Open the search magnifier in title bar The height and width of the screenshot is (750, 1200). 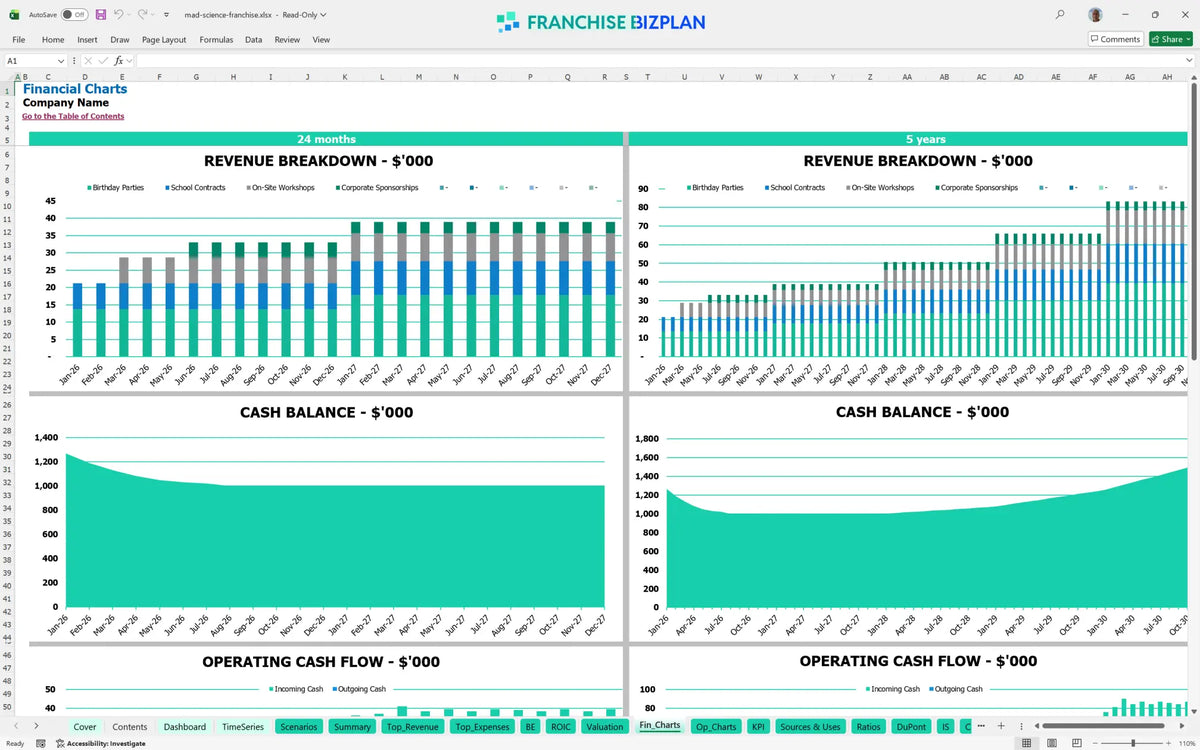(1060, 15)
